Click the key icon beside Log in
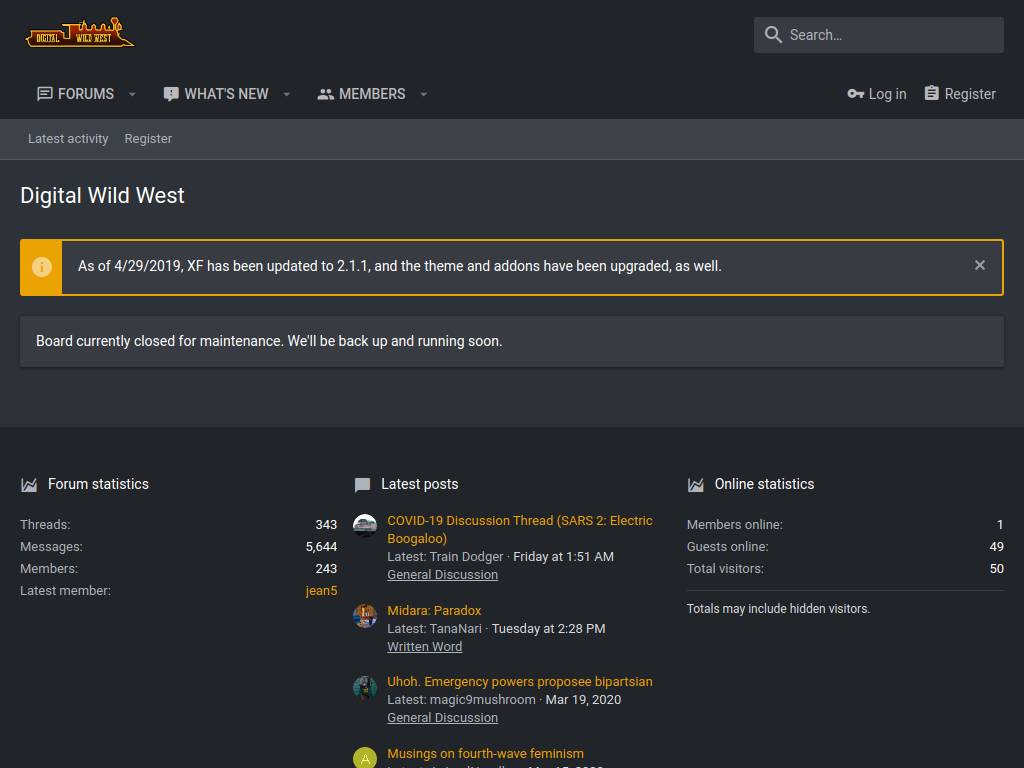Viewport: 1024px width, 768px height. click(x=856, y=94)
